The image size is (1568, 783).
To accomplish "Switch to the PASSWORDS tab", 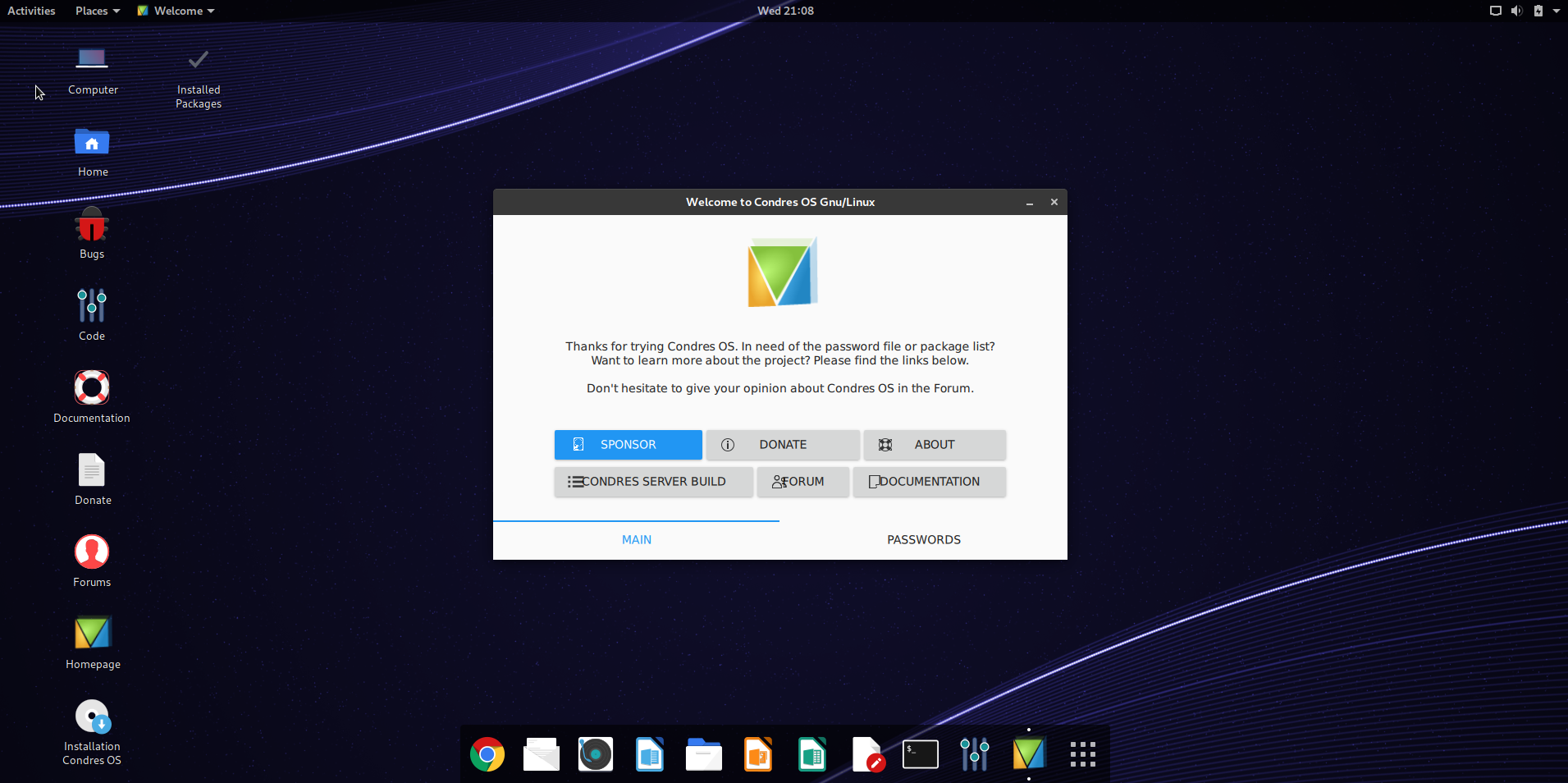I will click(x=923, y=539).
